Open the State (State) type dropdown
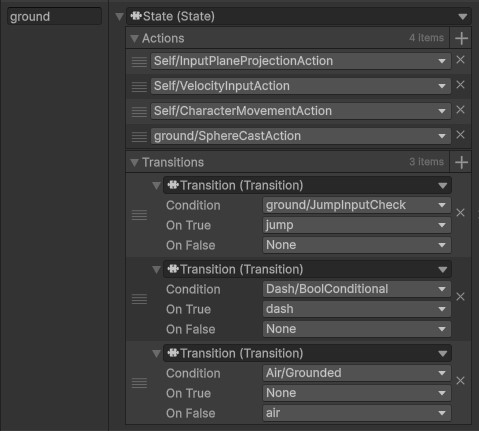This screenshot has width=479, height=431. [299, 16]
